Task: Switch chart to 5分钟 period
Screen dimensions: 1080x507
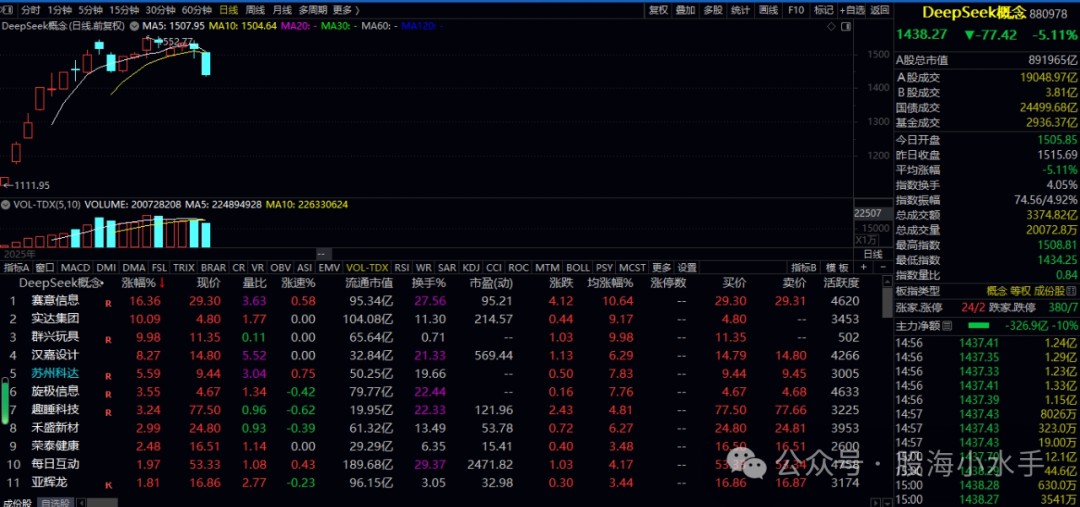Action: (90, 10)
